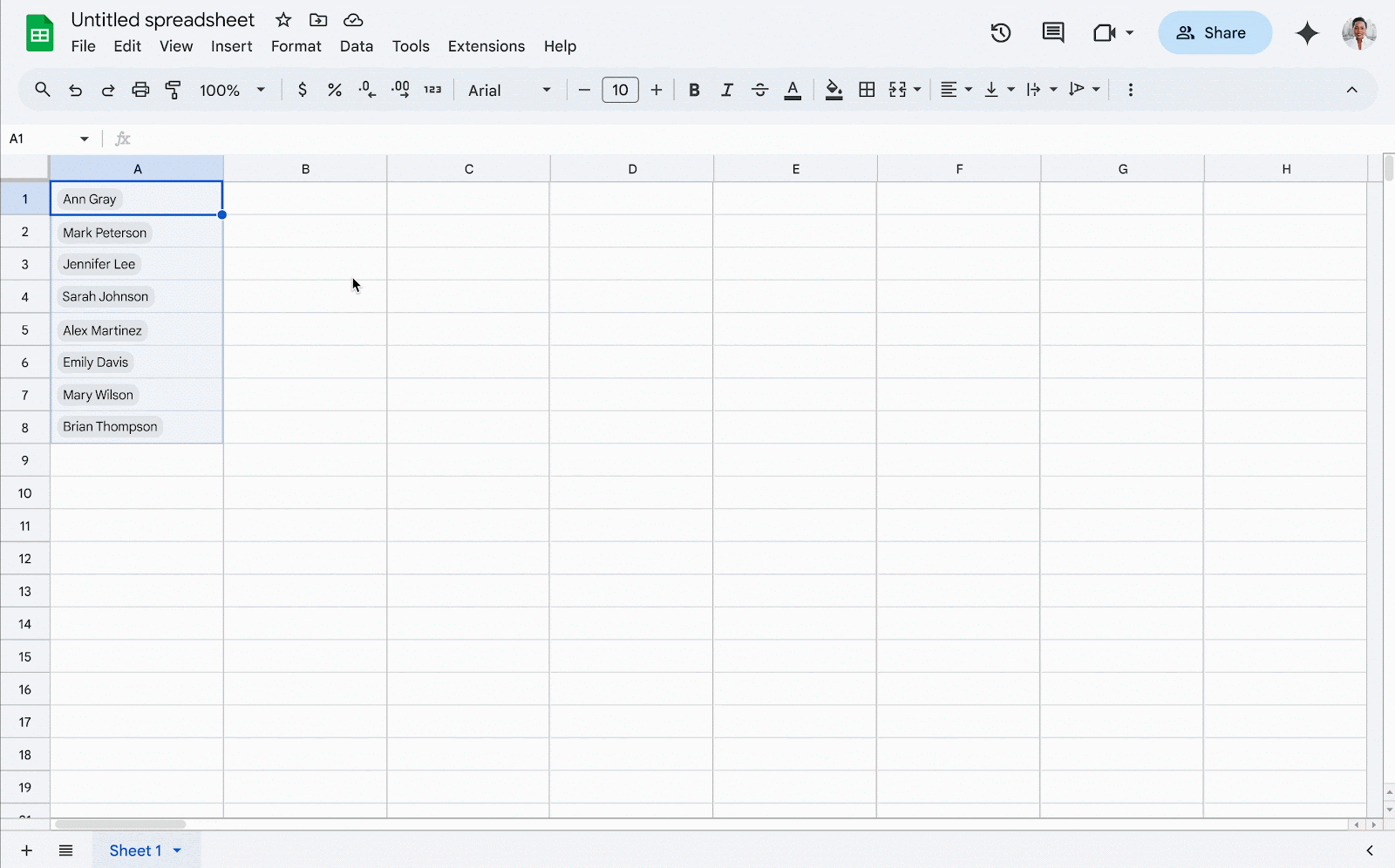
Task: Select column D header
Action: tap(632, 169)
